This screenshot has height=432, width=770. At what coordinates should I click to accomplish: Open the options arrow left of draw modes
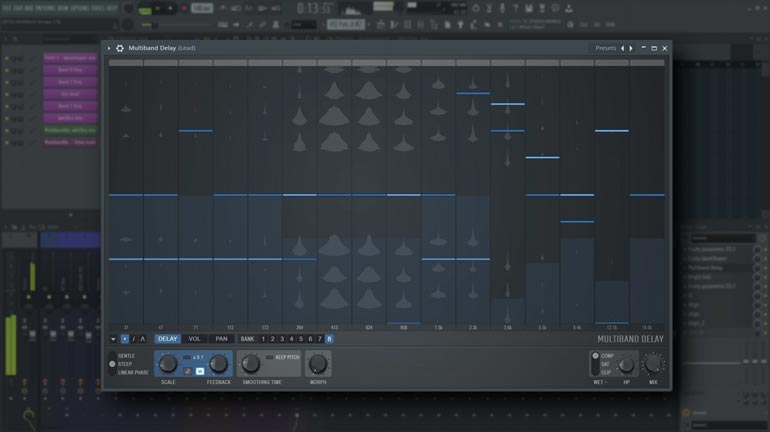(113, 339)
